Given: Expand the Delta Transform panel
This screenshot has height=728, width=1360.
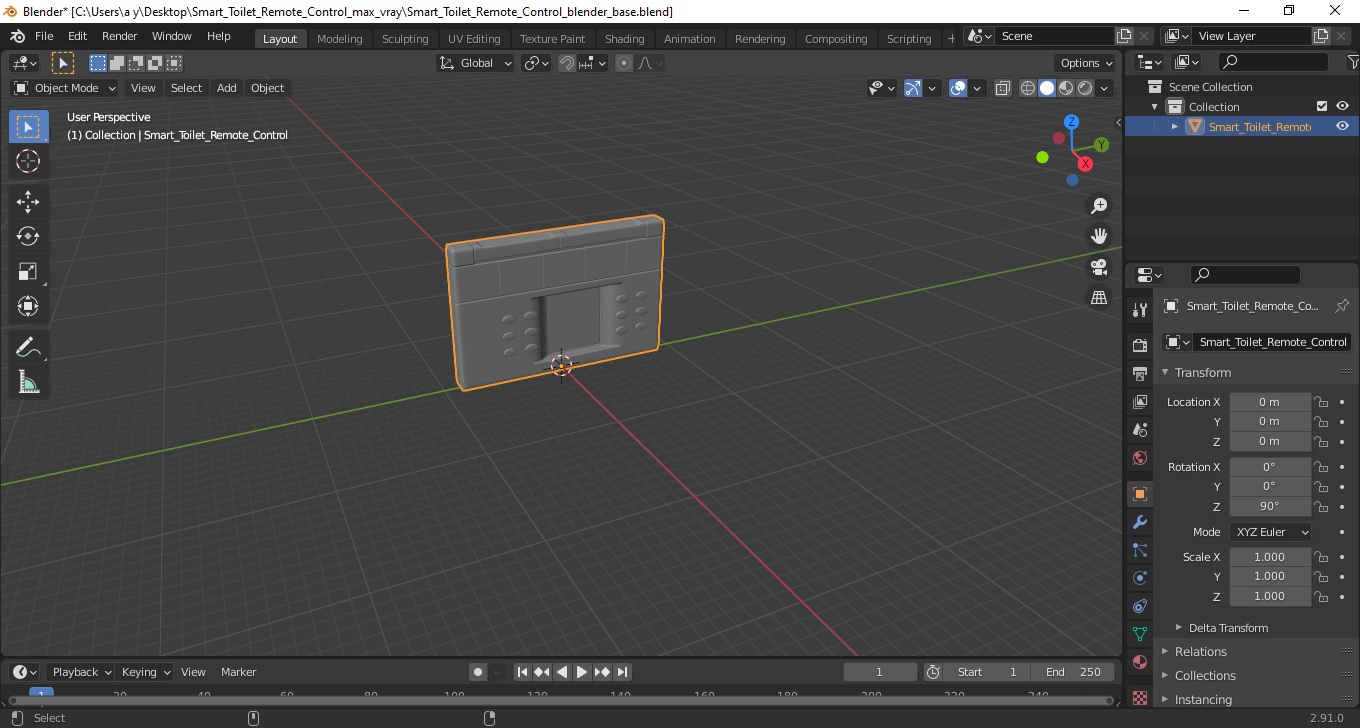Looking at the screenshot, I should point(1228,628).
